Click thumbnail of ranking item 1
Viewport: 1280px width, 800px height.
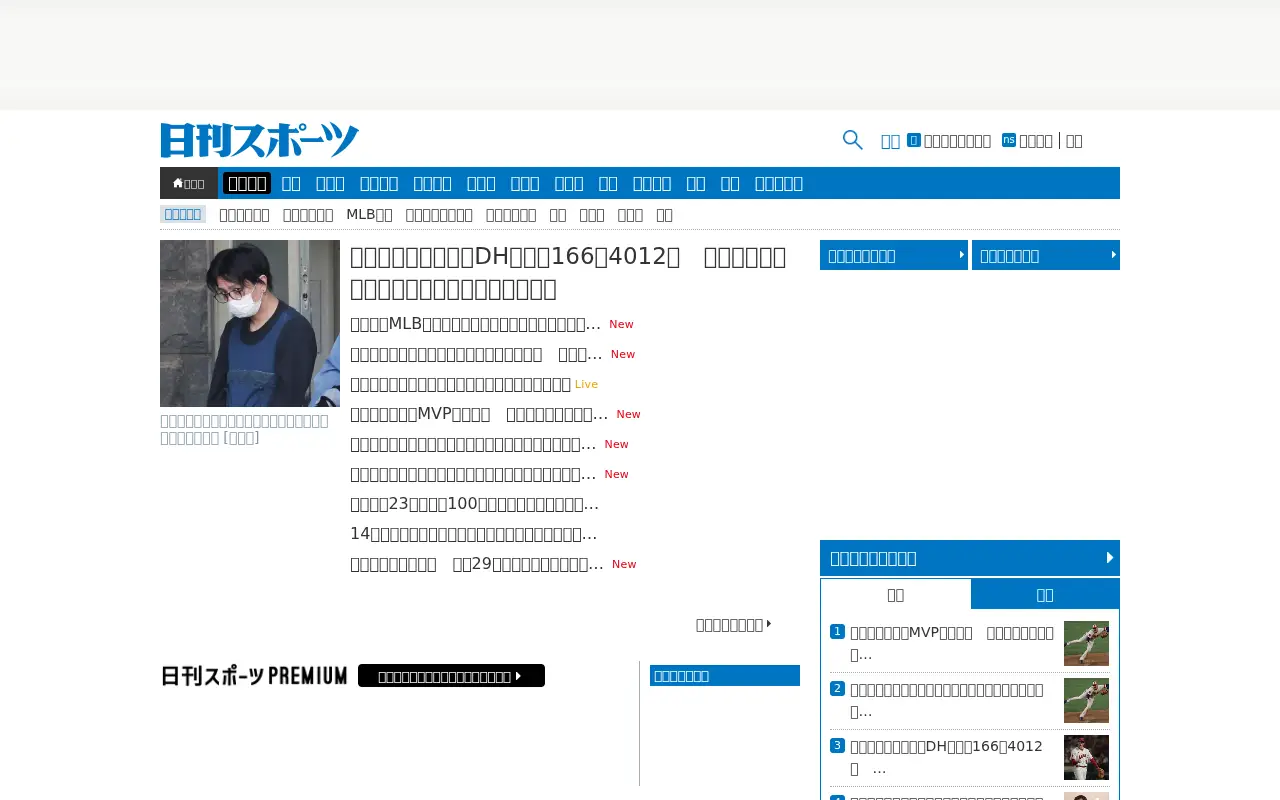(1086, 643)
